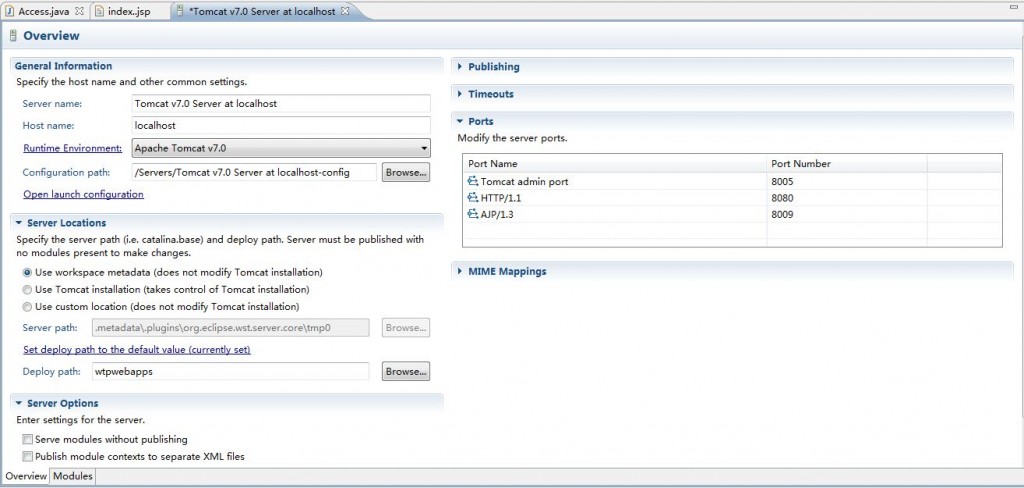This screenshot has height=488, width=1024.
Task: Click Open launch configuration link
Action: (x=84, y=194)
